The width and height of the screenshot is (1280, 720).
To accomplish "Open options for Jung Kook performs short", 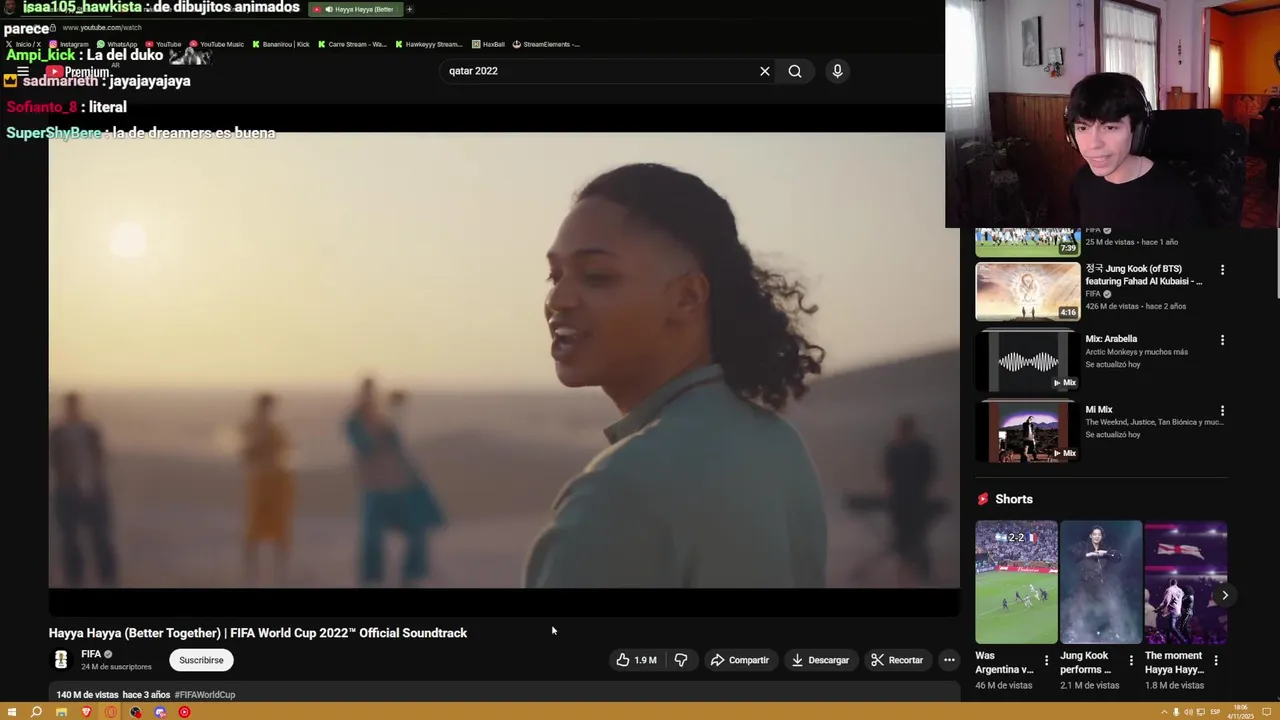I will click(x=1132, y=661).
